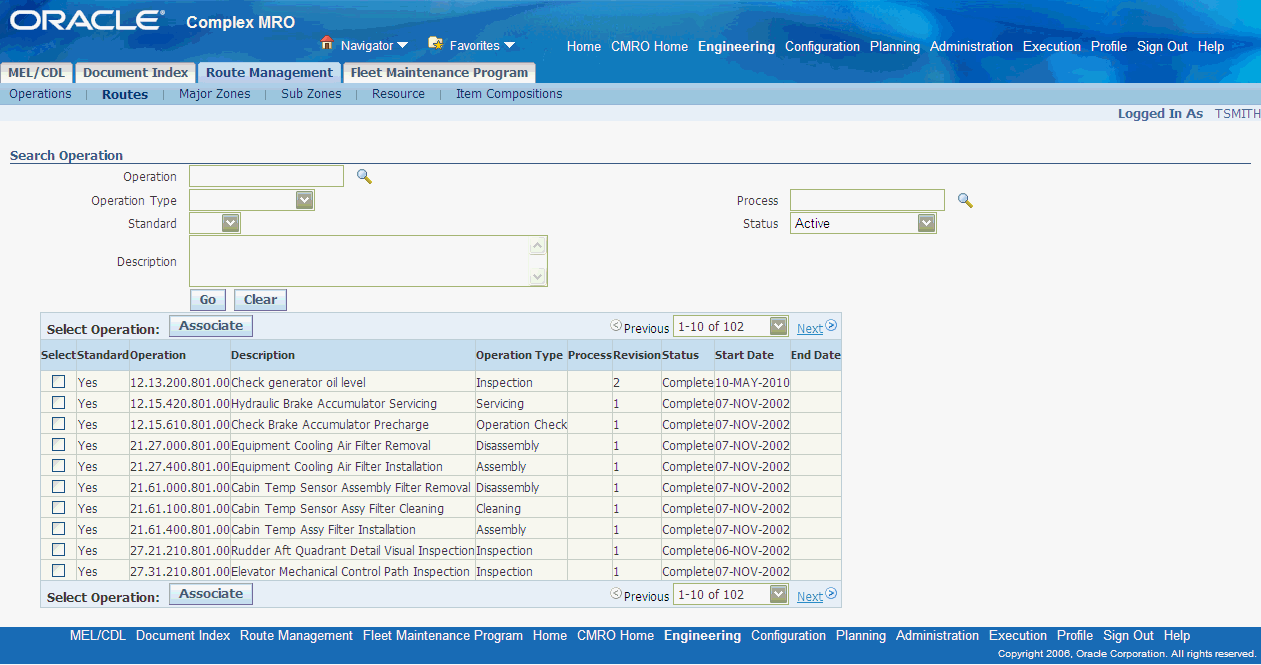Image resolution: width=1261 pixels, height=665 pixels.
Task: Click the Process field search magnifier
Action: 965,200
